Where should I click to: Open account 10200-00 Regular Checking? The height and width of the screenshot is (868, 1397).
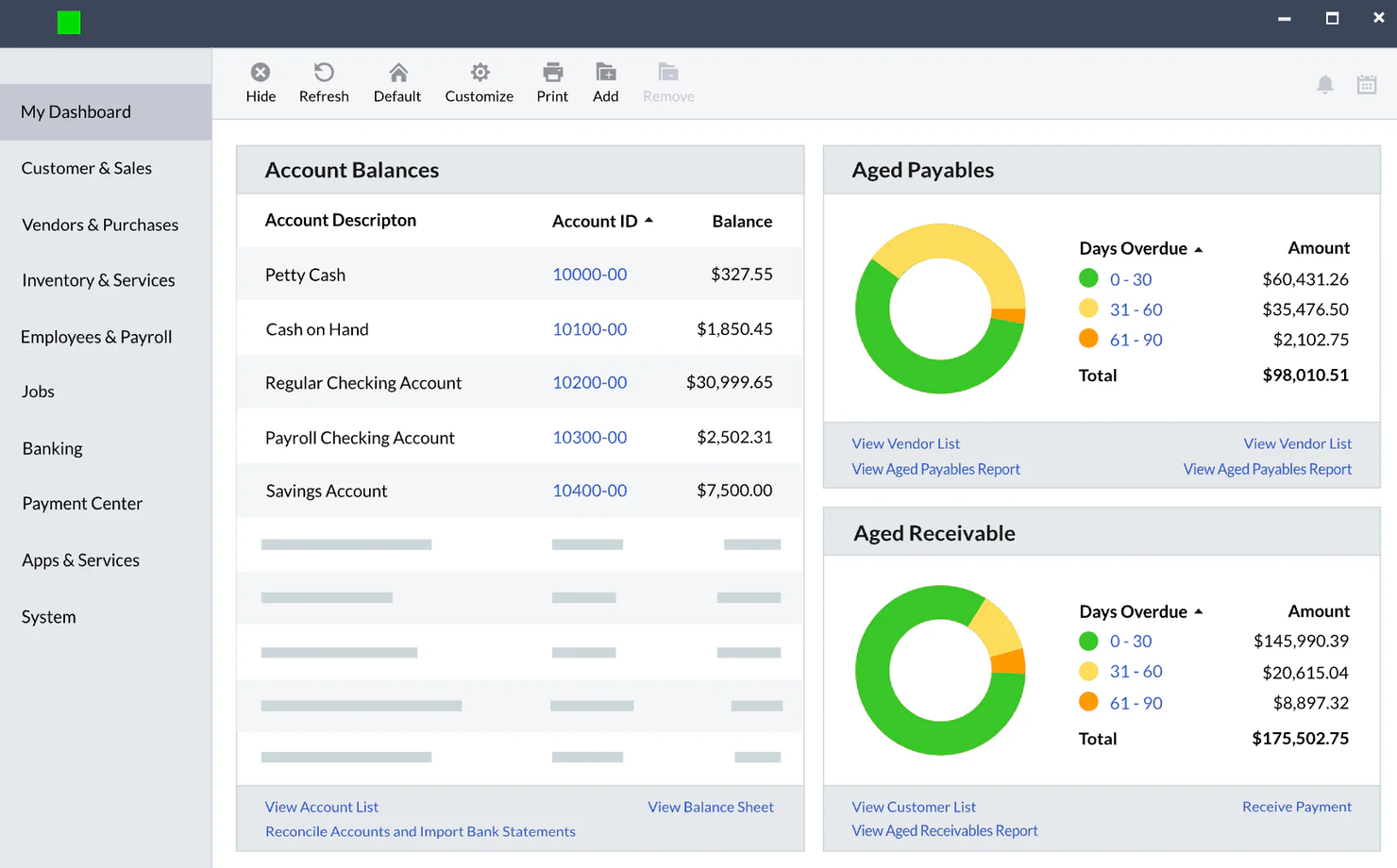click(589, 382)
